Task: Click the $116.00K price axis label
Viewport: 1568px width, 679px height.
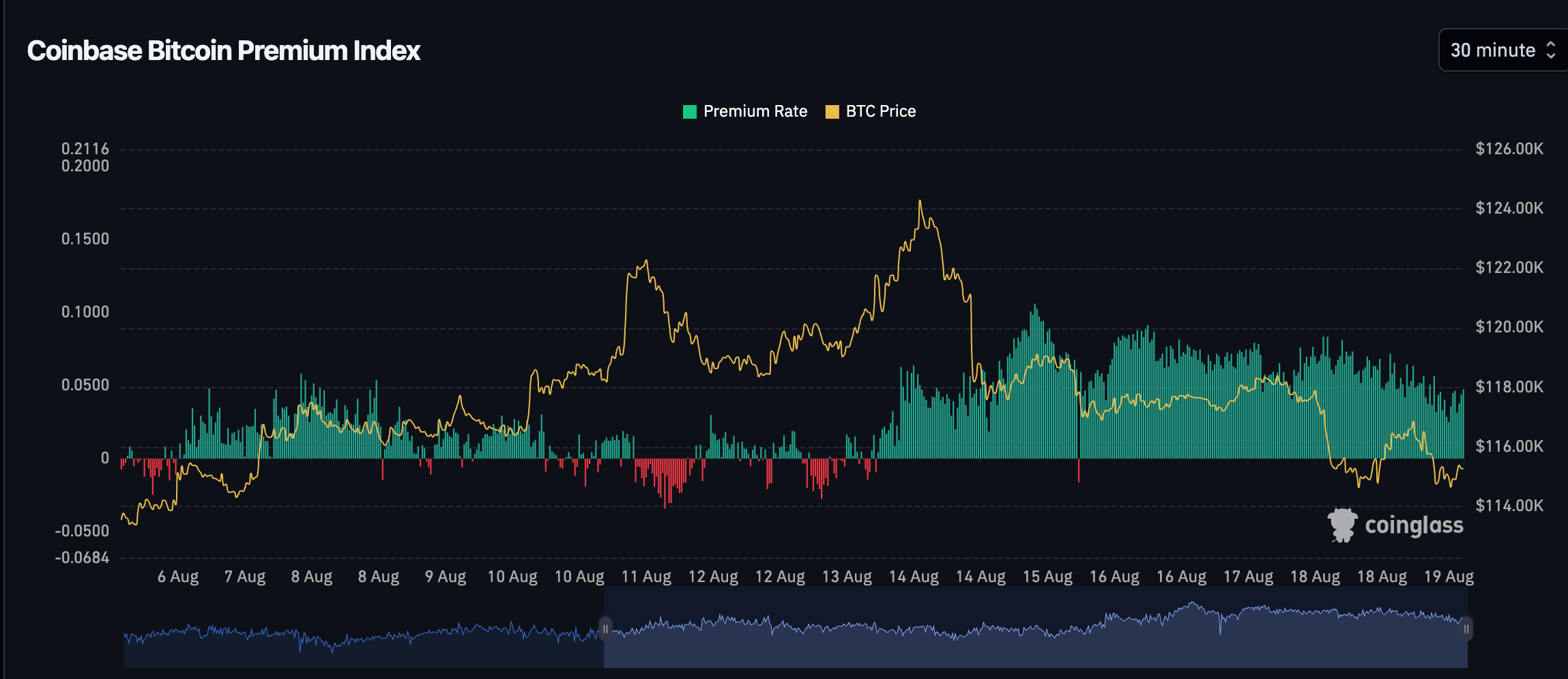Action: (x=1509, y=446)
